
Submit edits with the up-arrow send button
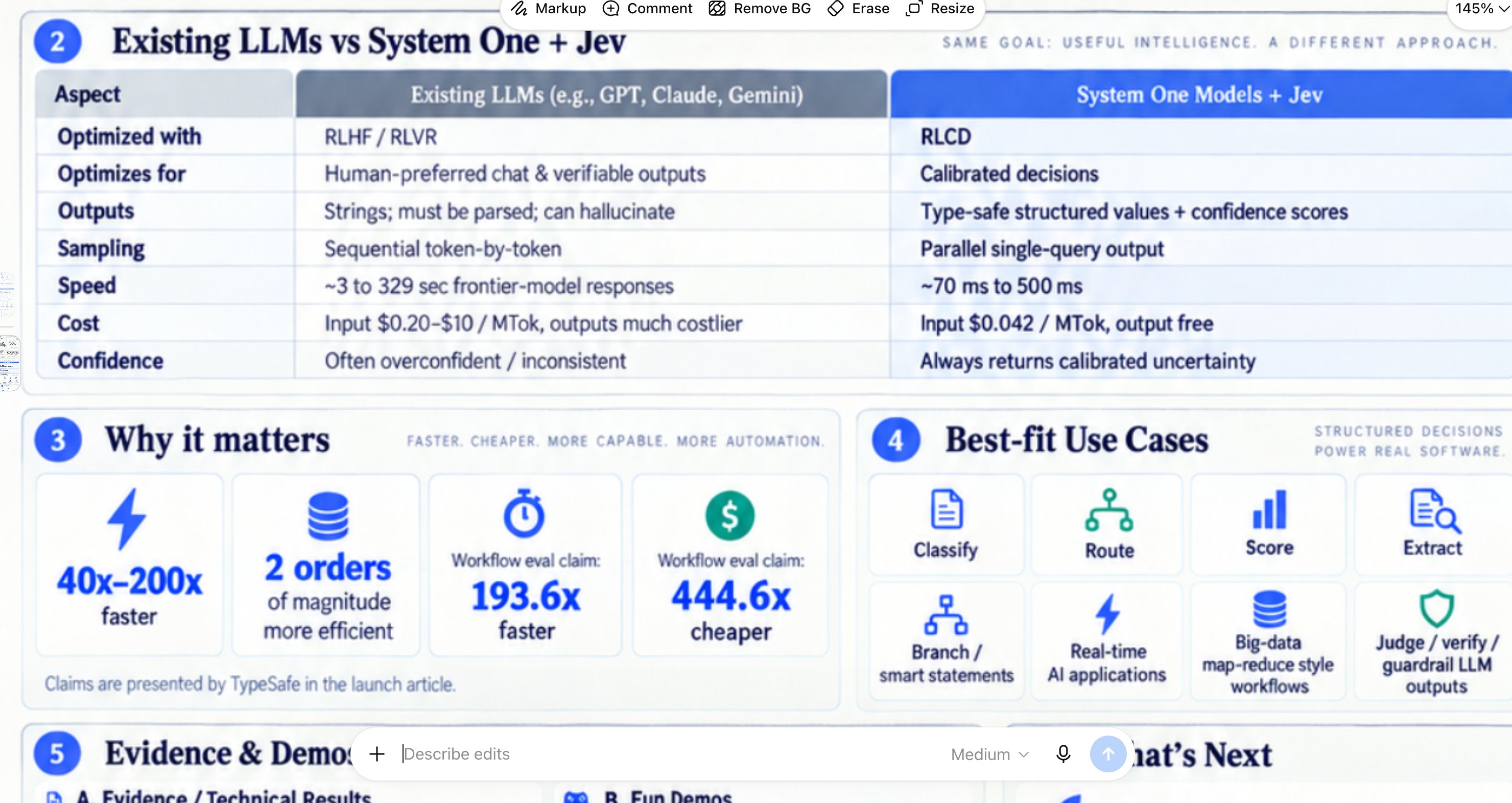[1108, 753]
